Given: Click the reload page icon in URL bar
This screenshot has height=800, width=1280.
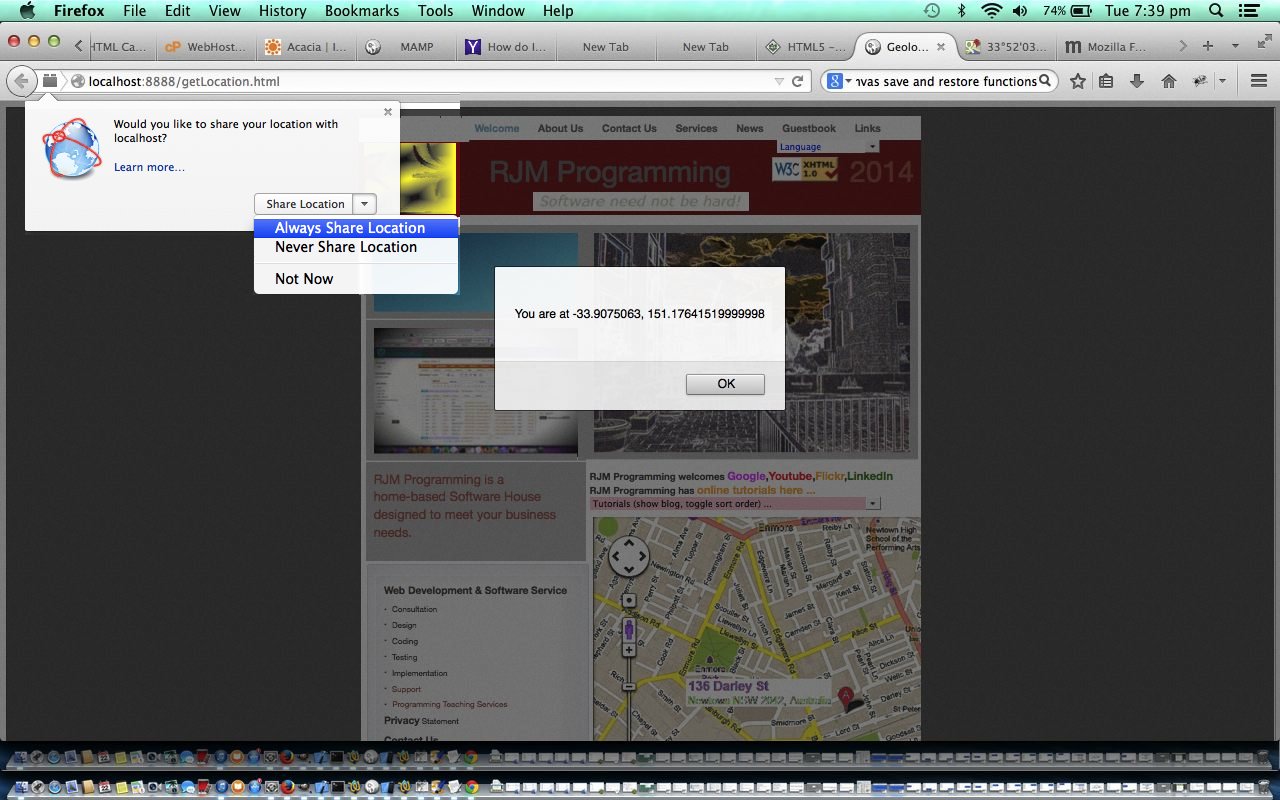Looking at the screenshot, I should coord(798,81).
